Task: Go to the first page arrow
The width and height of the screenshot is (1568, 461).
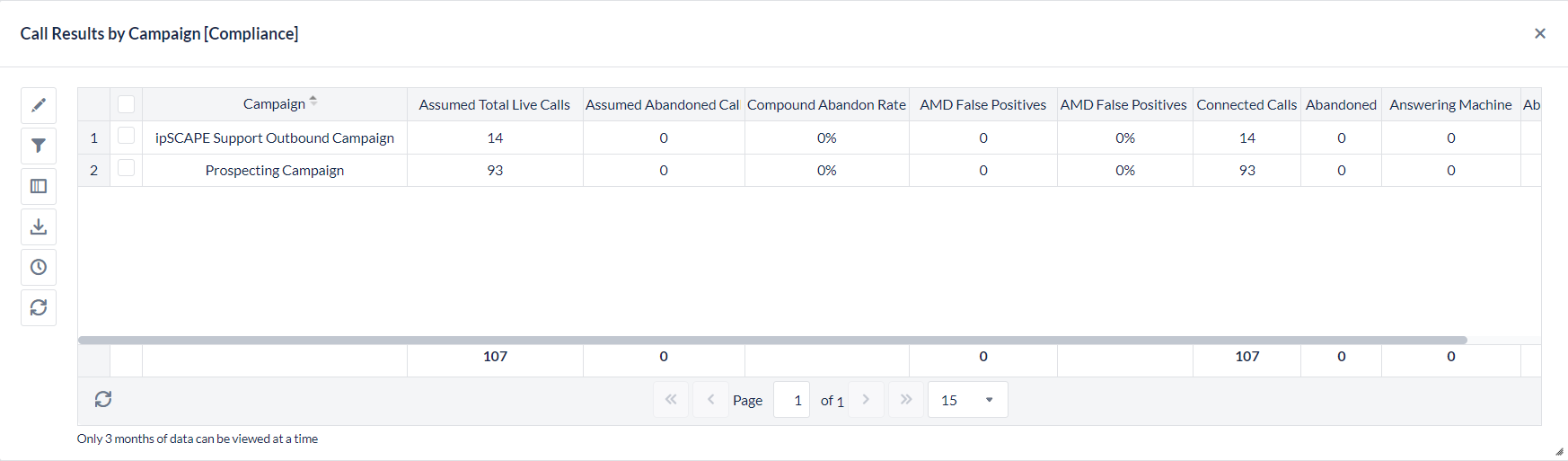Action: coord(671,399)
